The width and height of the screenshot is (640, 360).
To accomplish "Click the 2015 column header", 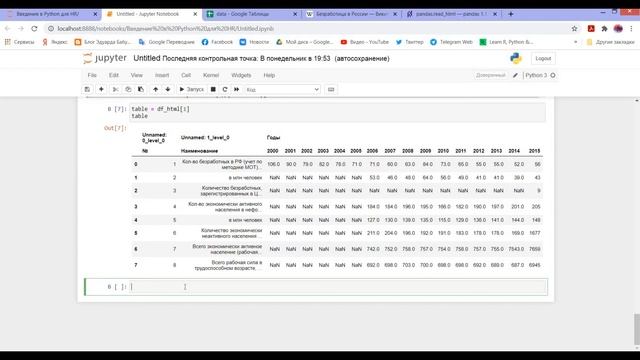I will pos(534,151).
